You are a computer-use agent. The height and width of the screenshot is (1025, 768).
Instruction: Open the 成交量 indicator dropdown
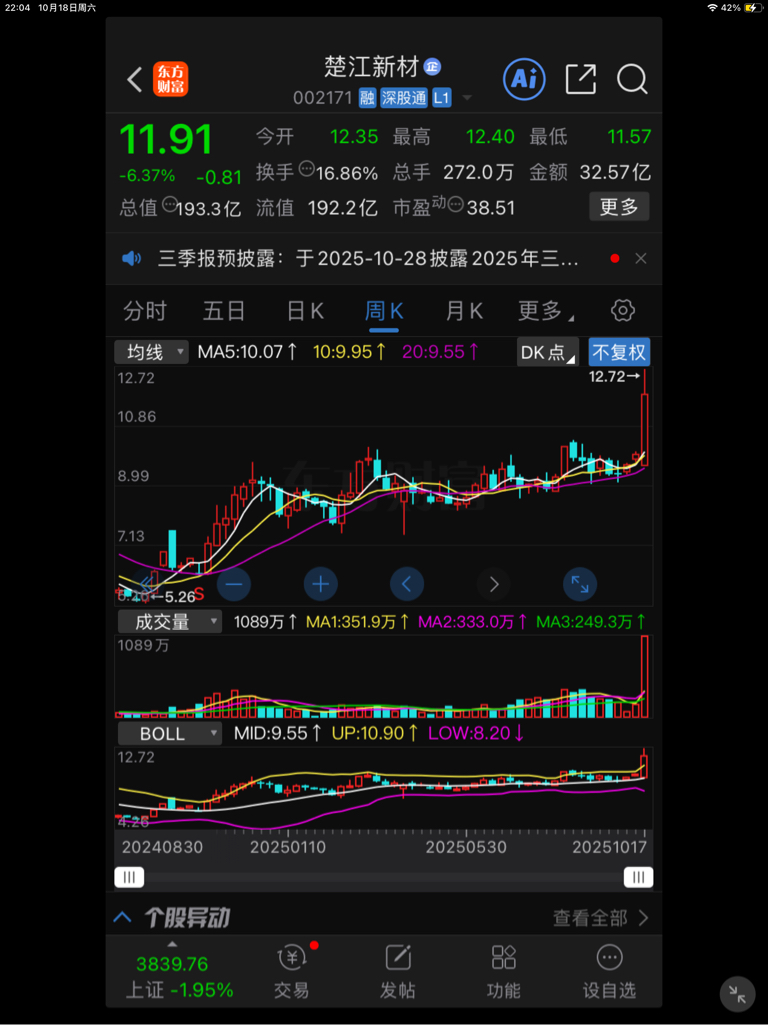click(x=169, y=622)
